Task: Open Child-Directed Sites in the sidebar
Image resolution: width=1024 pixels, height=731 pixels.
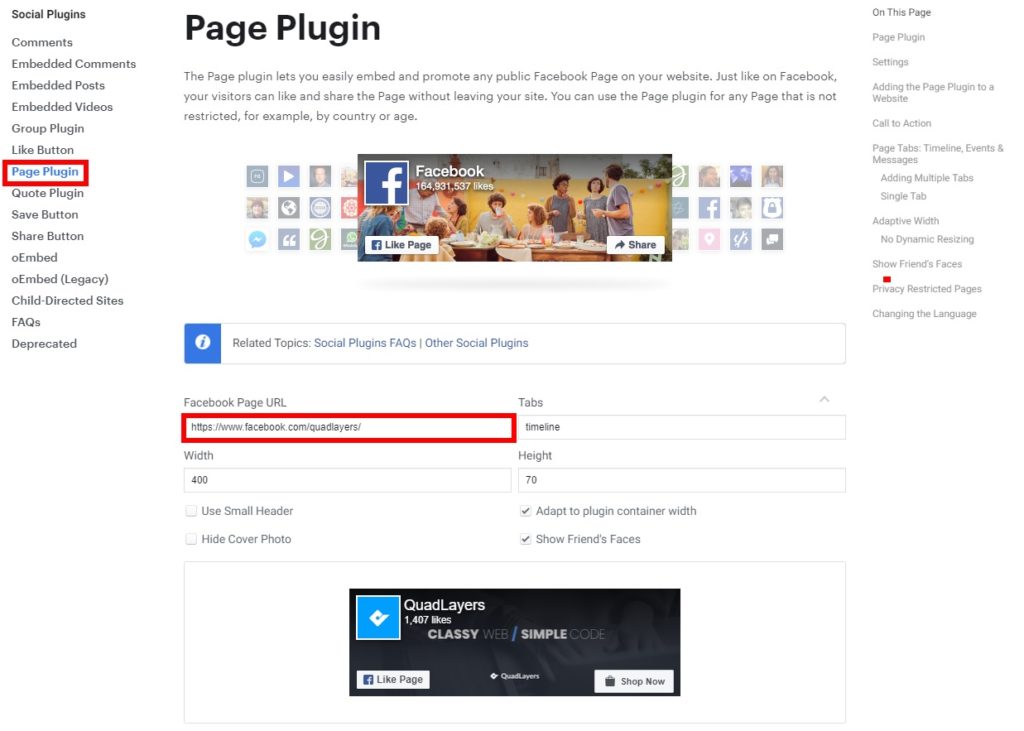Action: [67, 301]
